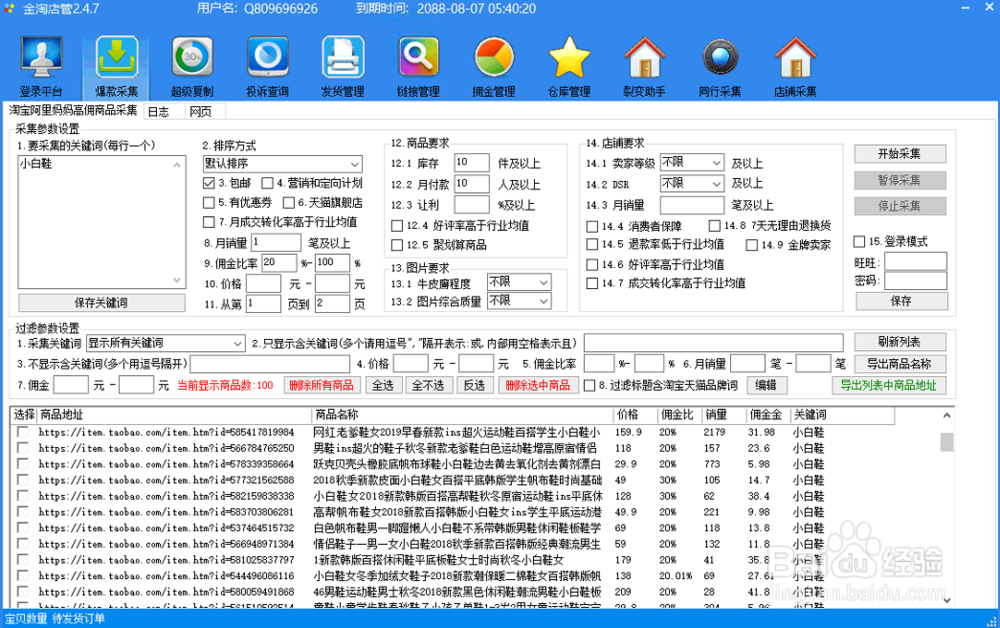The height and width of the screenshot is (628, 1000).
Task: Check 14.8 7天无理由退换货
Action: (714, 226)
